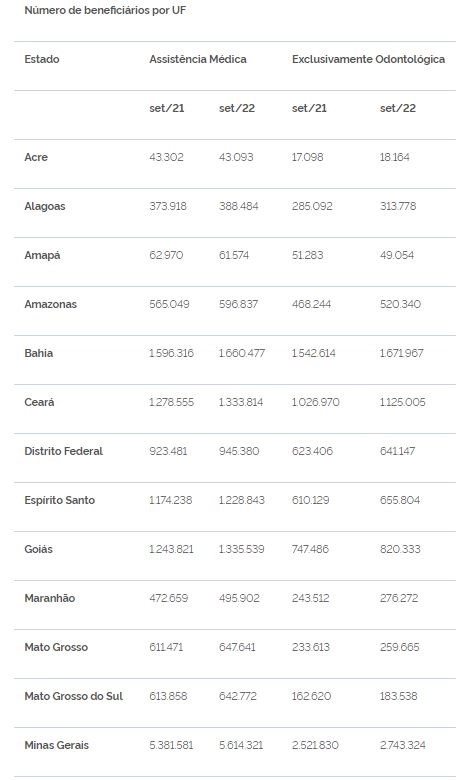Select the Amapá row label

point(42,255)
